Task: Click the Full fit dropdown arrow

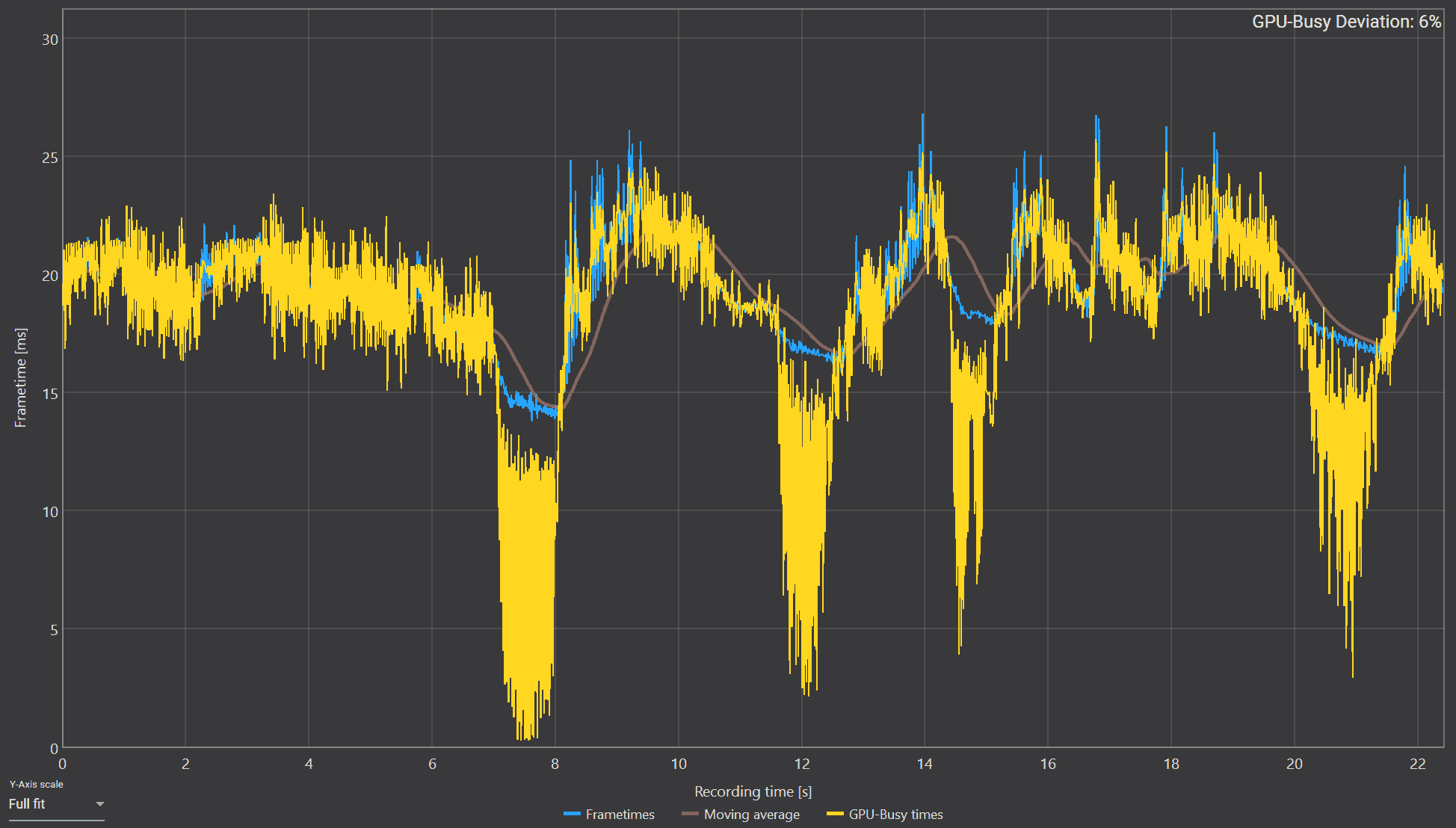Action: tap(99, 804)
